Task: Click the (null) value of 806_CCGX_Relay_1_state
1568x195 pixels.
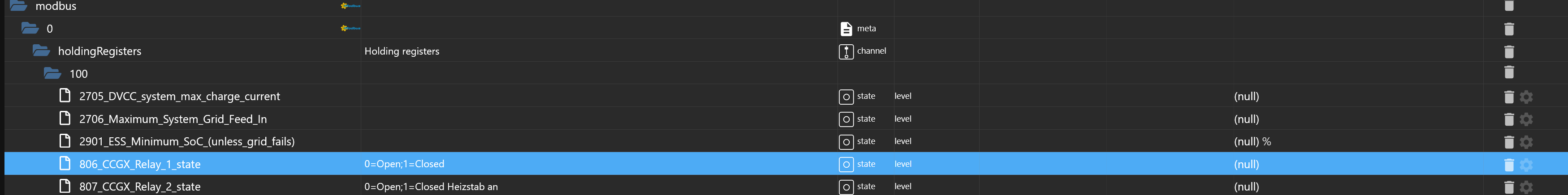Action: pyautogui.click(x=1246, y=164)
